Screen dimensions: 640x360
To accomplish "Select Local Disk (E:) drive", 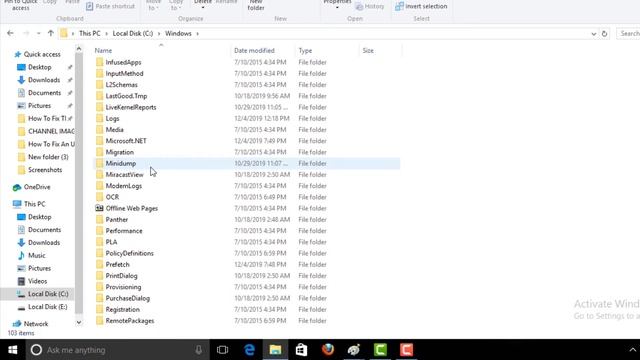I will (47, 307).
